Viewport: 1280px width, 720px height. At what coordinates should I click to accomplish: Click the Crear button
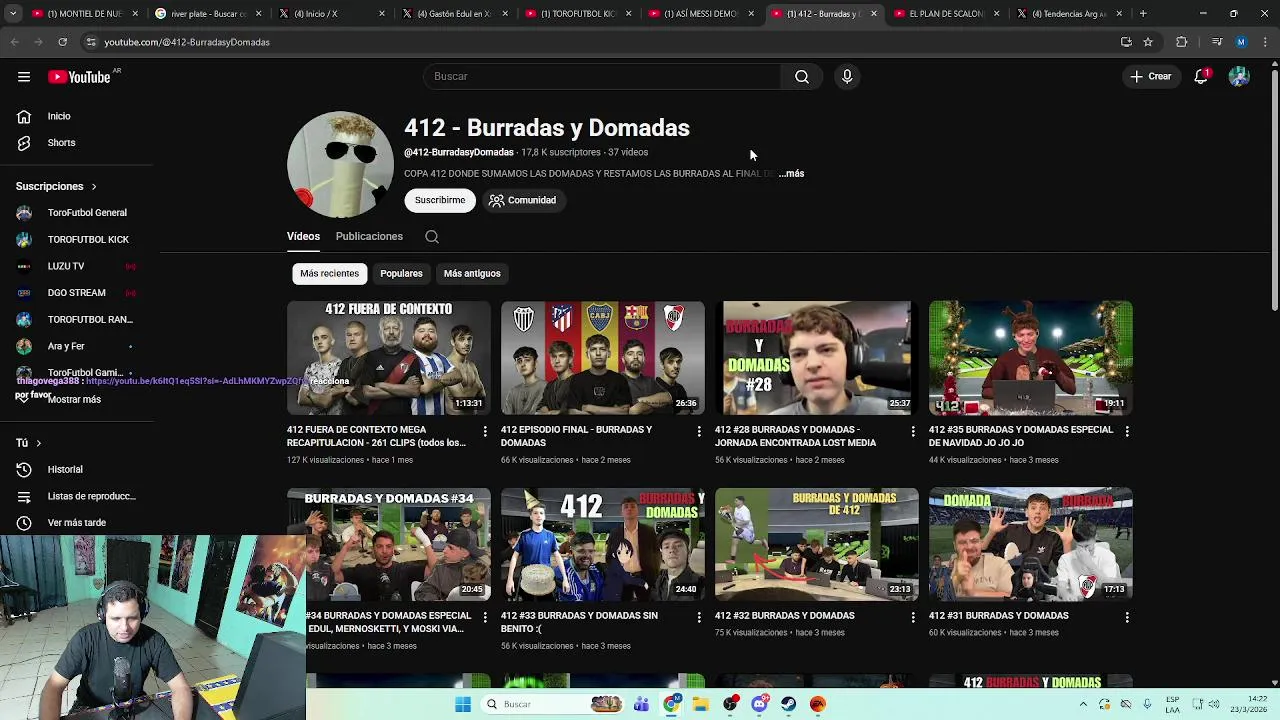click(x=1150, y=77)
